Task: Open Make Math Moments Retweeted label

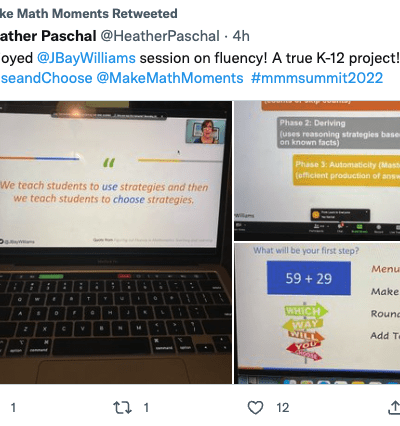Action: pos(88,14)
